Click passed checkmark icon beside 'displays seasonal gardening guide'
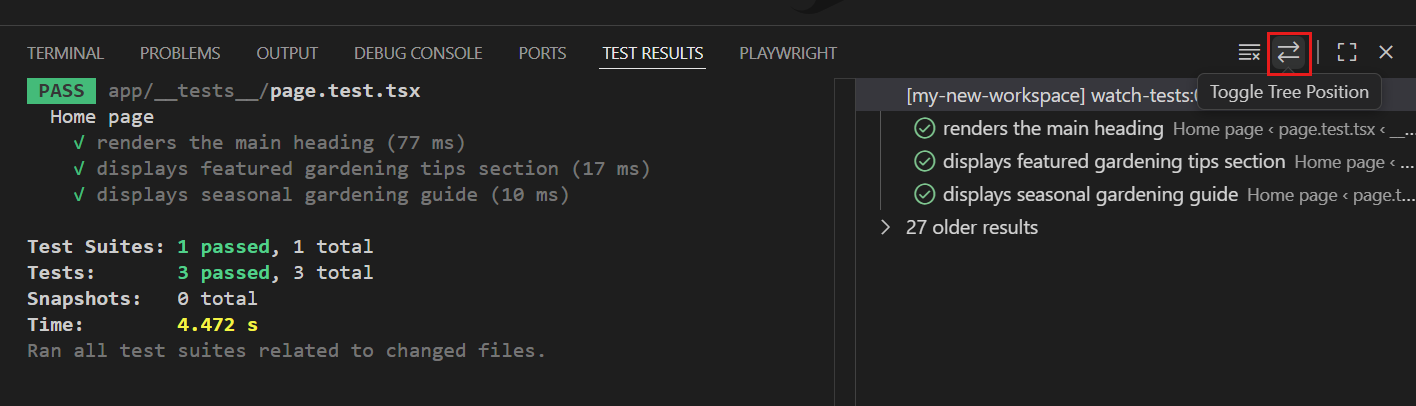The height and width of the screenshot is (406, 1416). (x=925, y=195)
